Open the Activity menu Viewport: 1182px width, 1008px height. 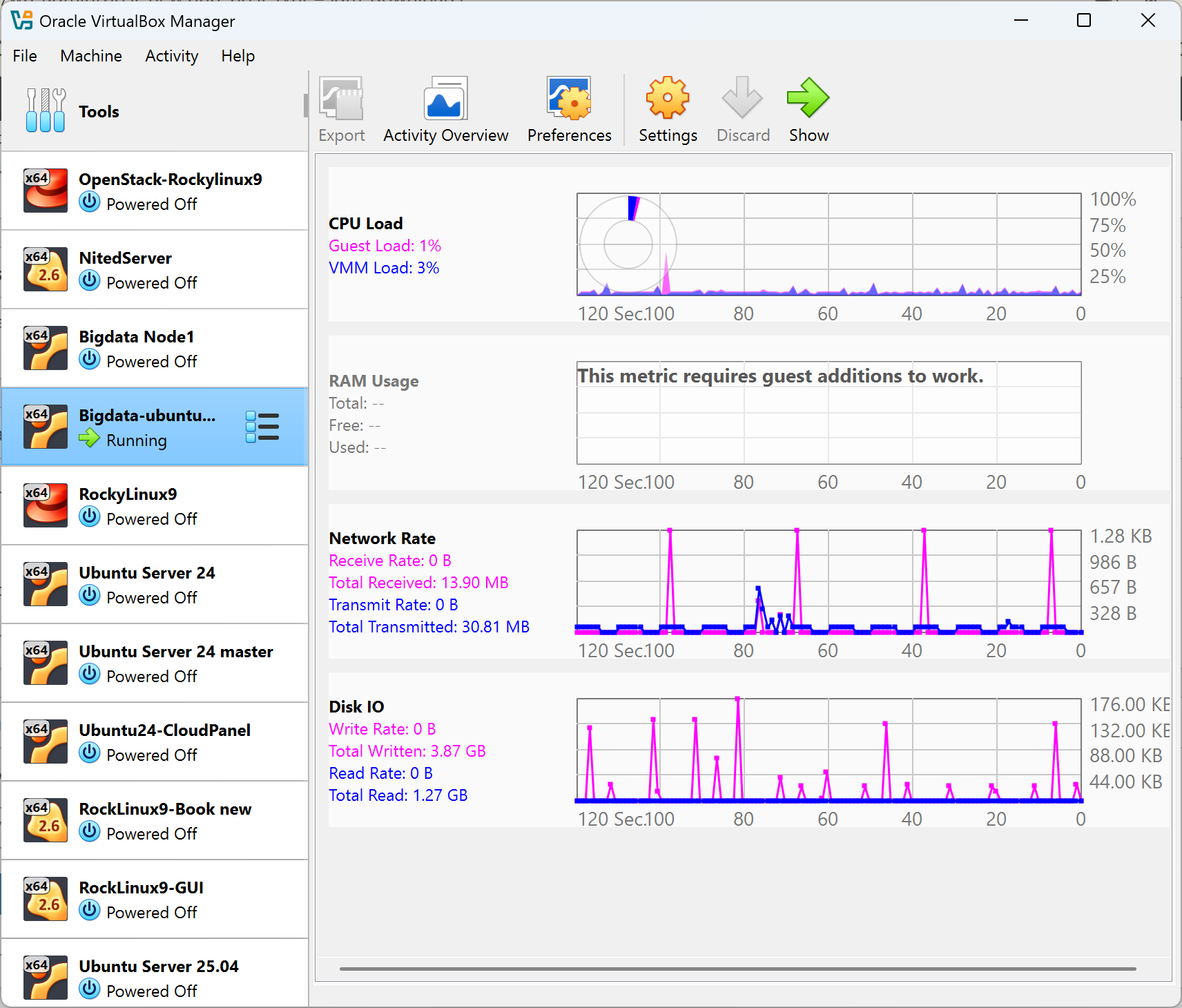tap(172, 56)
